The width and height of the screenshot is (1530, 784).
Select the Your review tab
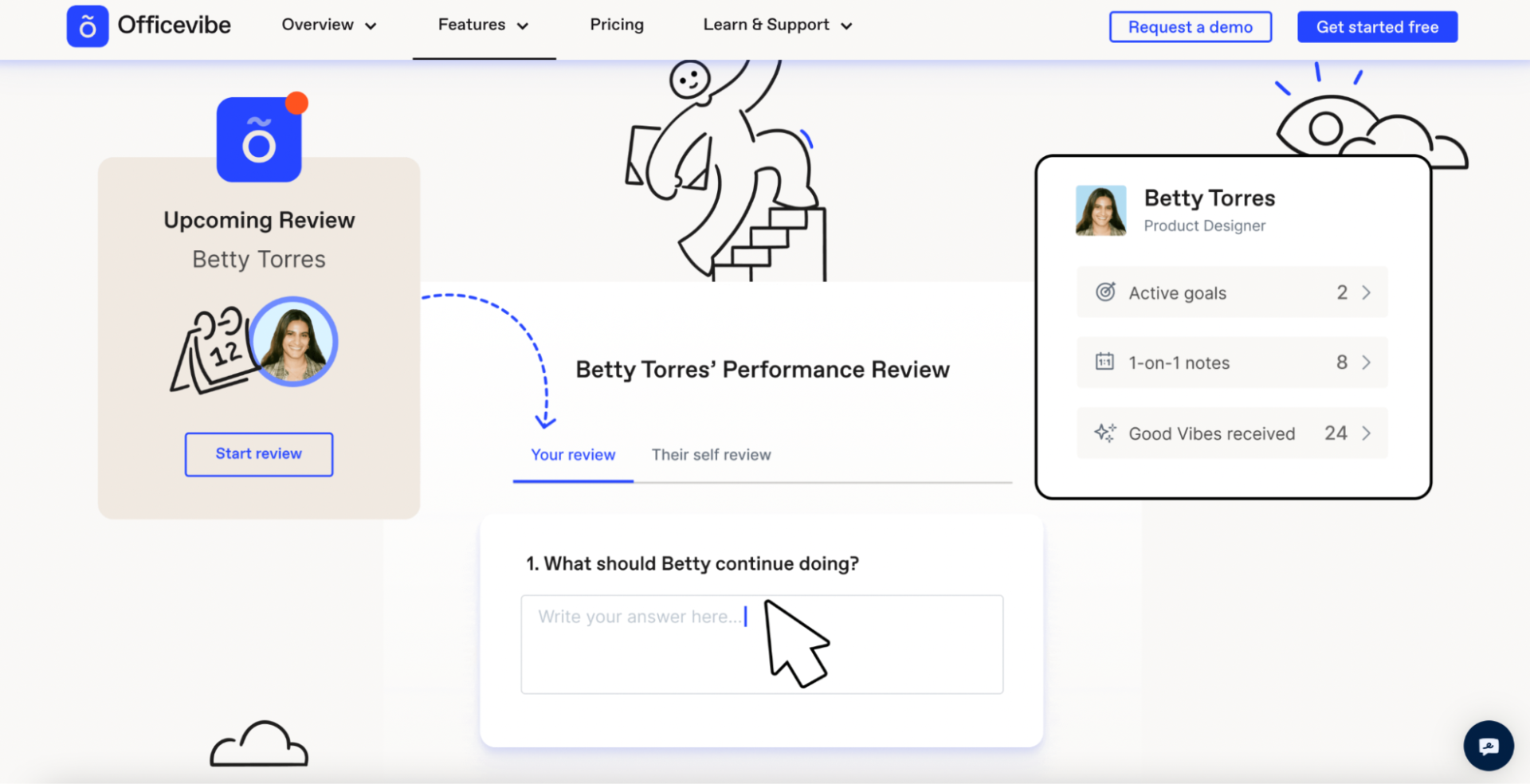click(x=573, y=455)
